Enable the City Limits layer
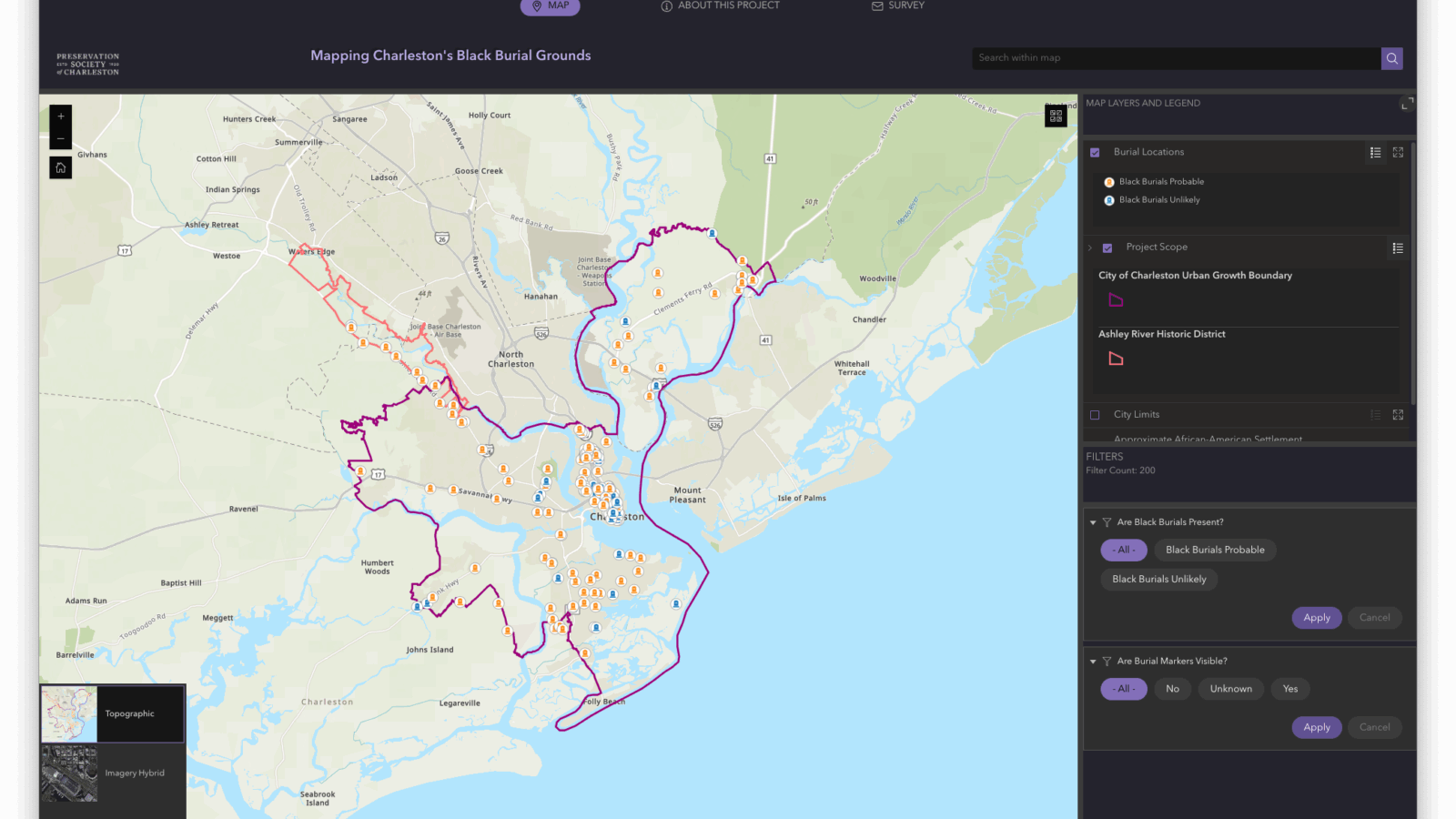 pos(1095,415)
